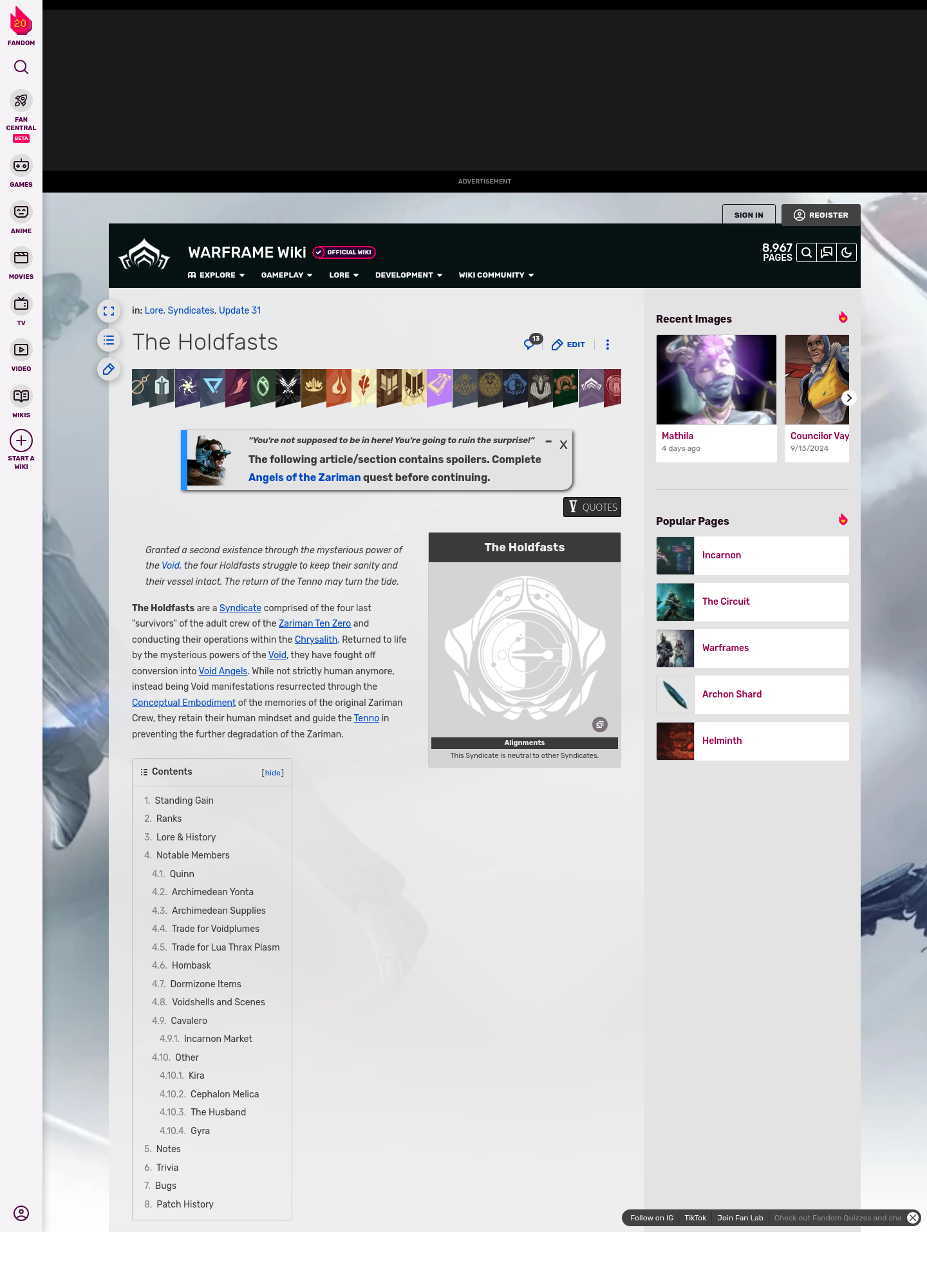Jump to Archimedean Yonta section
Viewport: 927px width, 1288px height.
click(x=212, y=892)
